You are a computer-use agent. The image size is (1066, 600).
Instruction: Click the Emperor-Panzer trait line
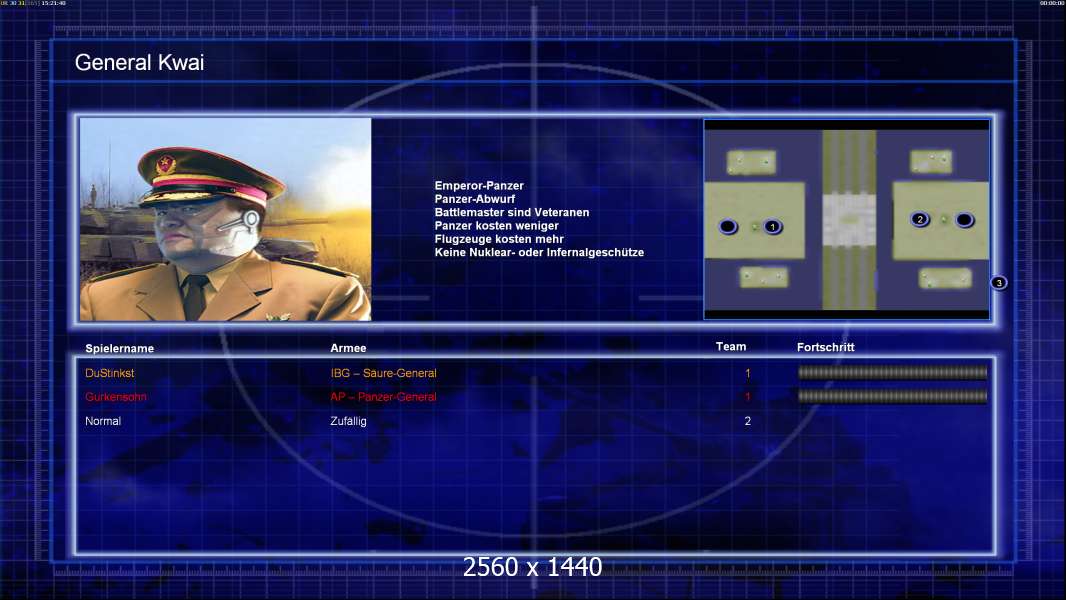click(x=479, y=186)
